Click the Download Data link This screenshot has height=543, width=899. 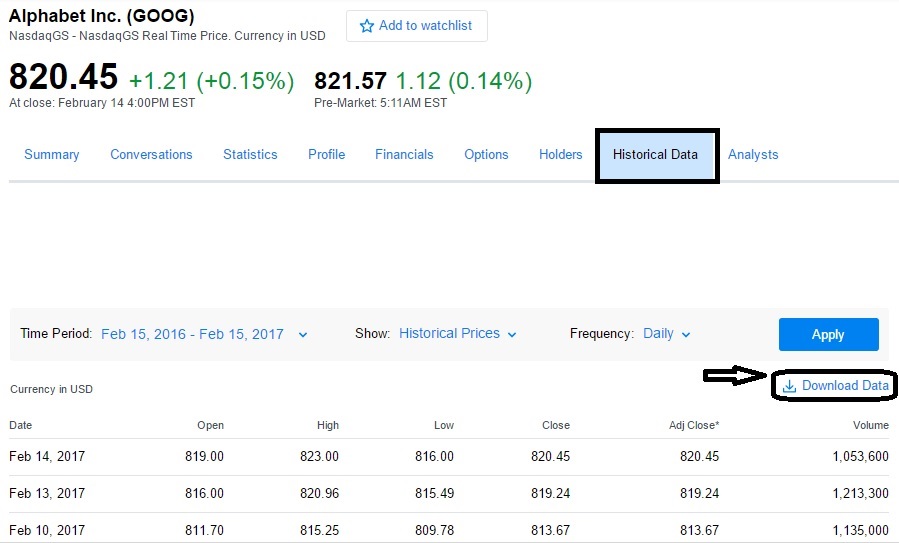835,386
